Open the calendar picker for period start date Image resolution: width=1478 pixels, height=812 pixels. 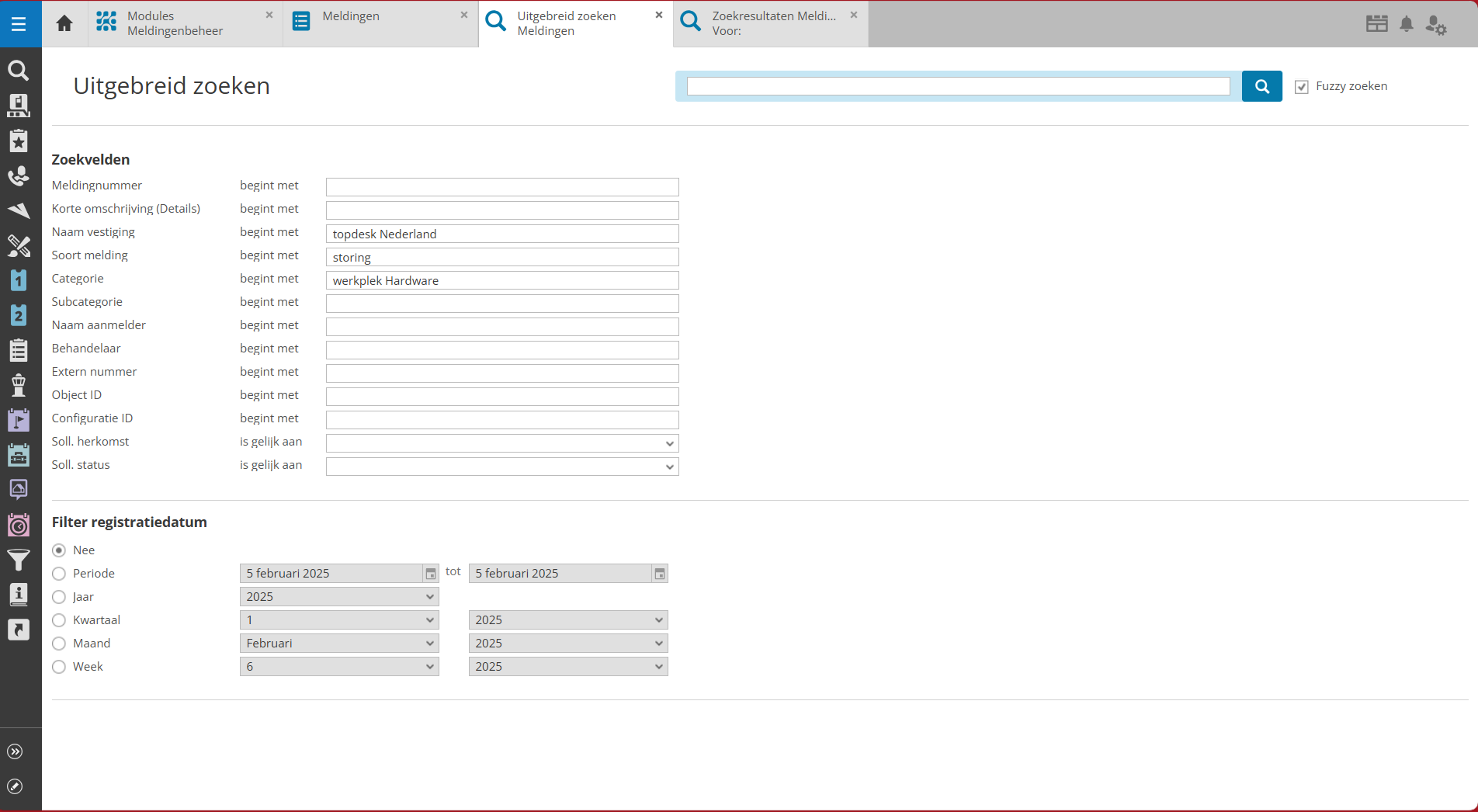(431, 574)
